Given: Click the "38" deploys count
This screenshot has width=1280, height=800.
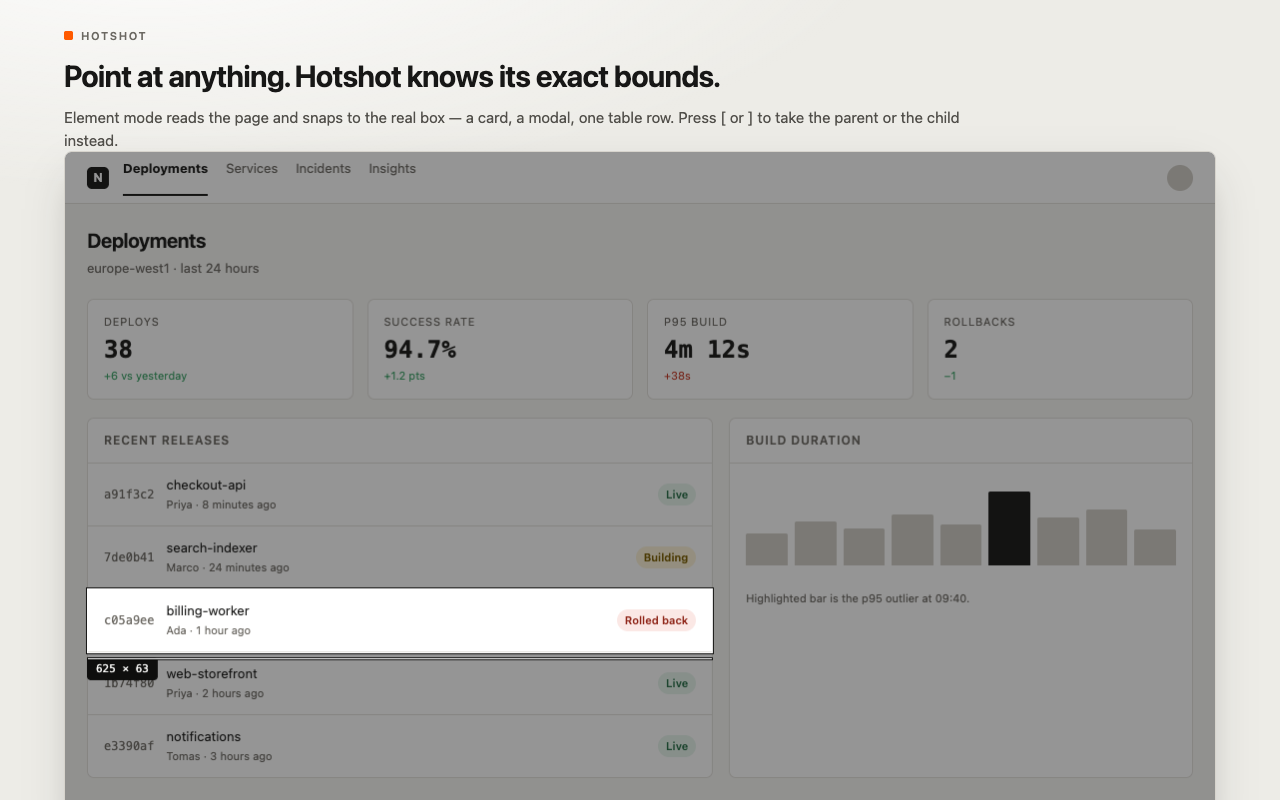Looking at the screenshot, I should [x=118, y=349].
